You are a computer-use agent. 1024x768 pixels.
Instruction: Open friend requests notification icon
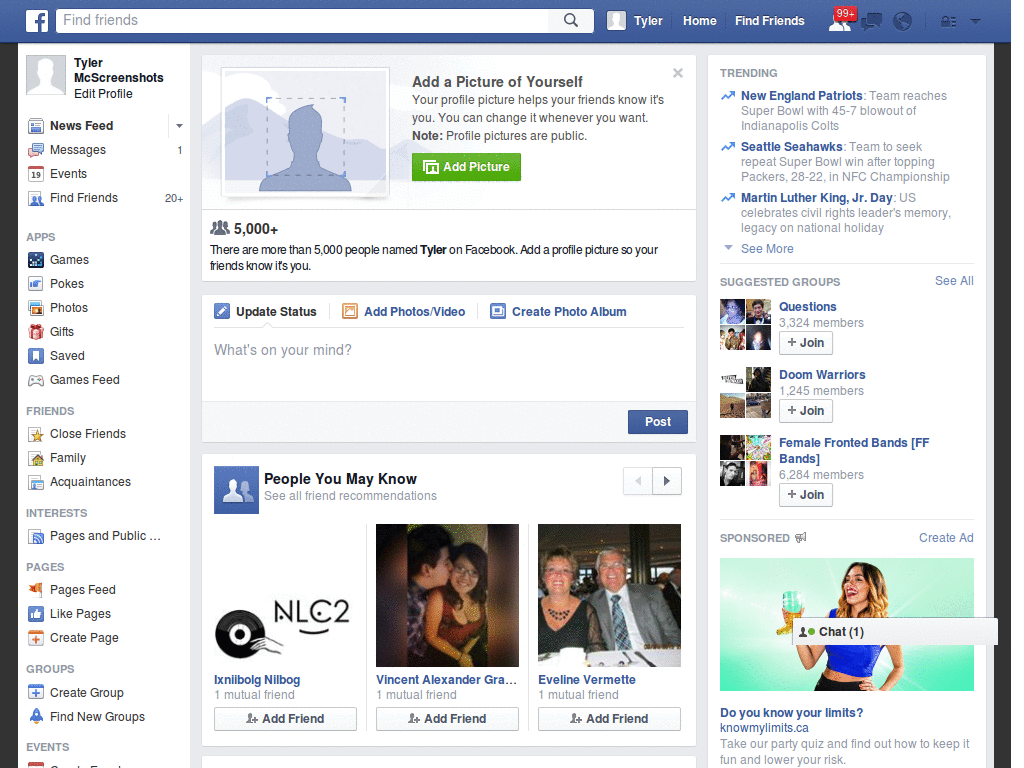840,20
